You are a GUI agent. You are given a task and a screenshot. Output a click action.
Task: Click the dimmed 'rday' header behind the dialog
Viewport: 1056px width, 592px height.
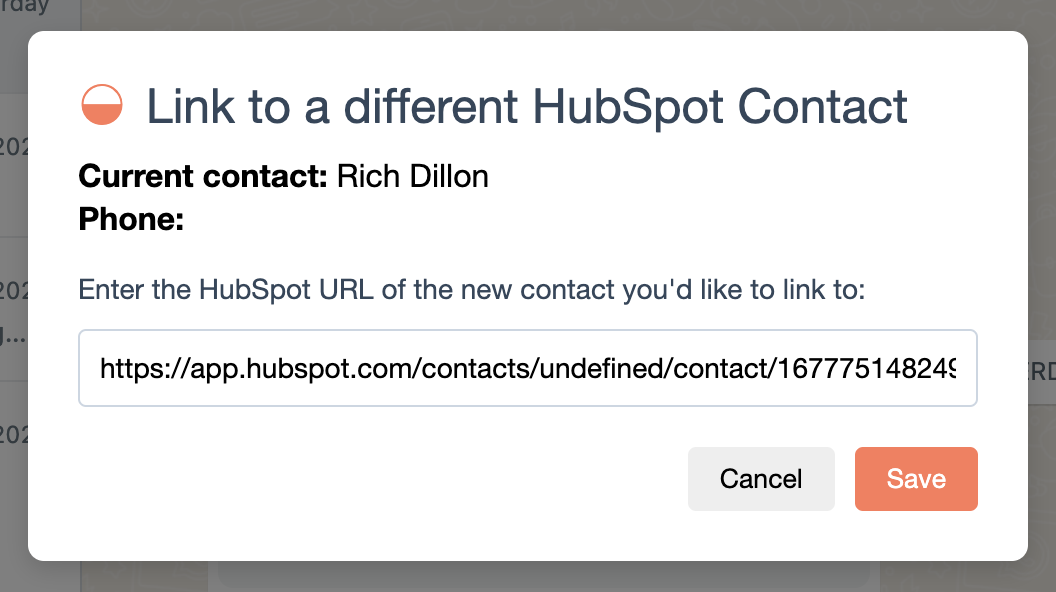(x=24, y=7)
